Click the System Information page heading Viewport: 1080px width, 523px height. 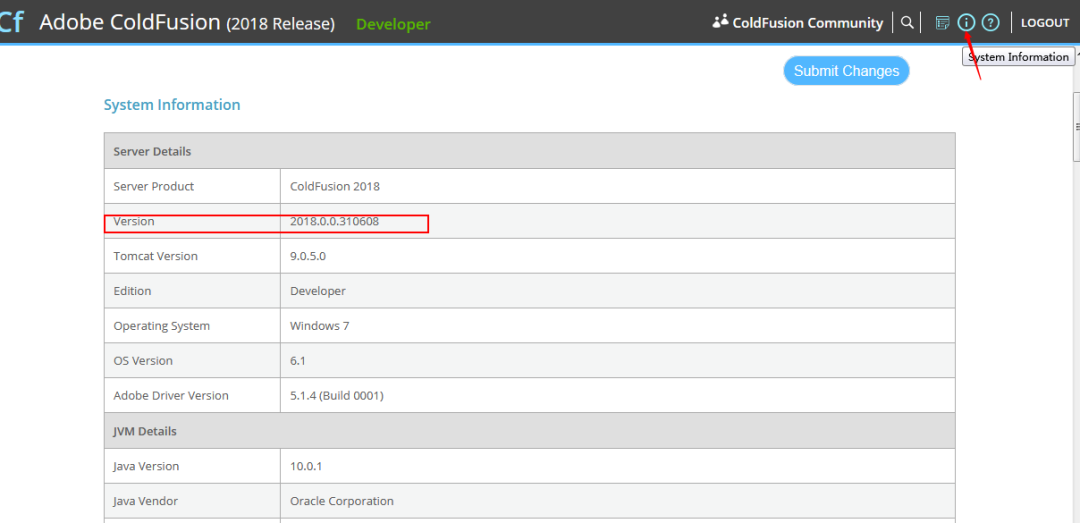(x=172, y=105)
